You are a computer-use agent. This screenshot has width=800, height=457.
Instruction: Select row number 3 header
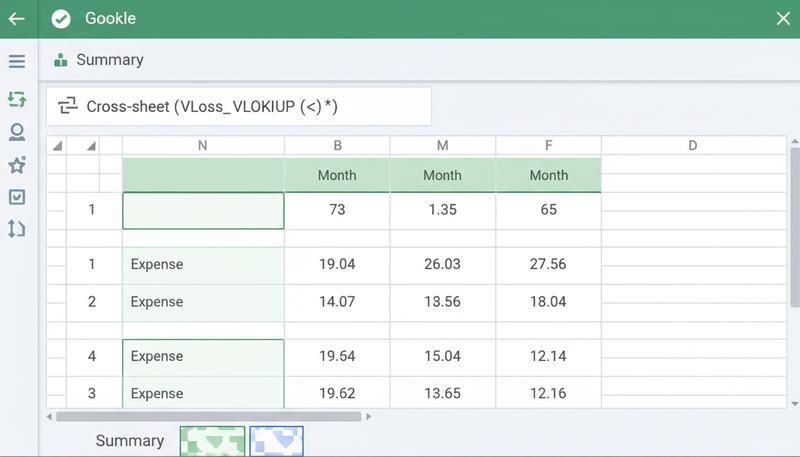[x=92, y=393]
